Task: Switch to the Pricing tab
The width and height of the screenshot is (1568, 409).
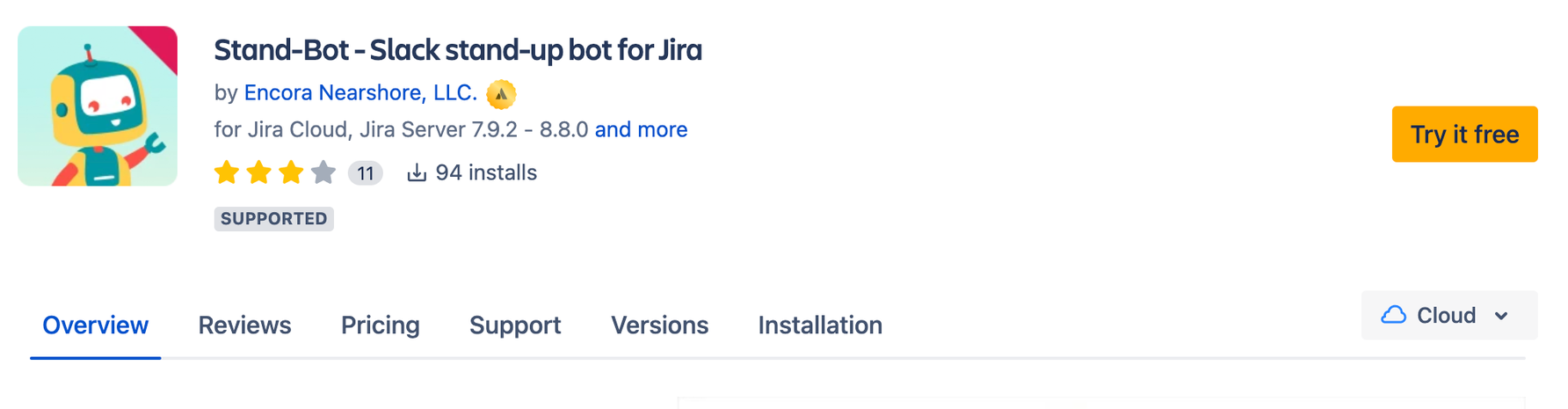Action: coord(381,325)
